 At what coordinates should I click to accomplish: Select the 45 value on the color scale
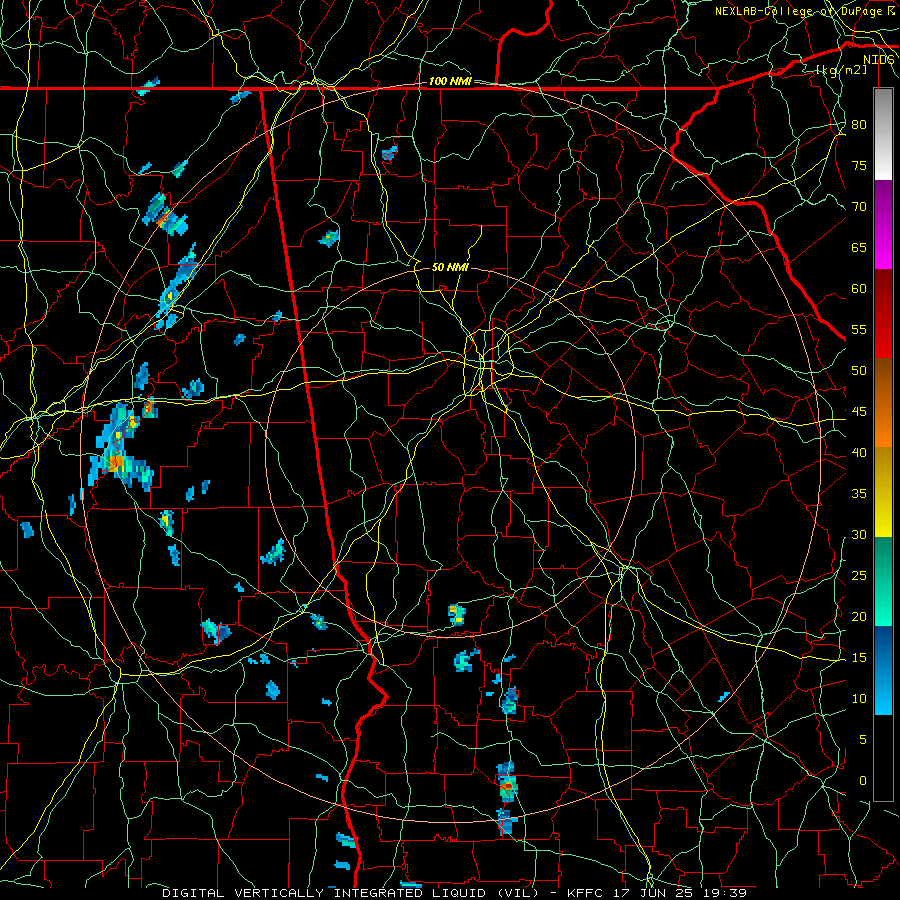(x=859, y=412)
